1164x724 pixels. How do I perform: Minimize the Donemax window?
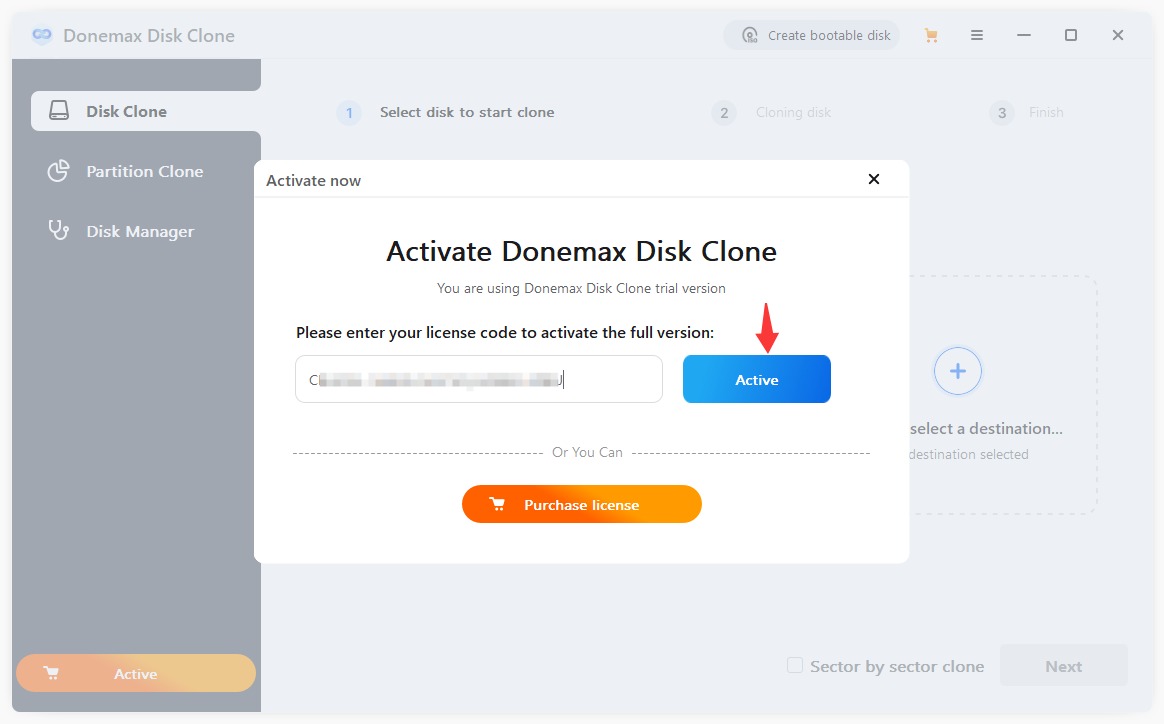click(1024, 35)
